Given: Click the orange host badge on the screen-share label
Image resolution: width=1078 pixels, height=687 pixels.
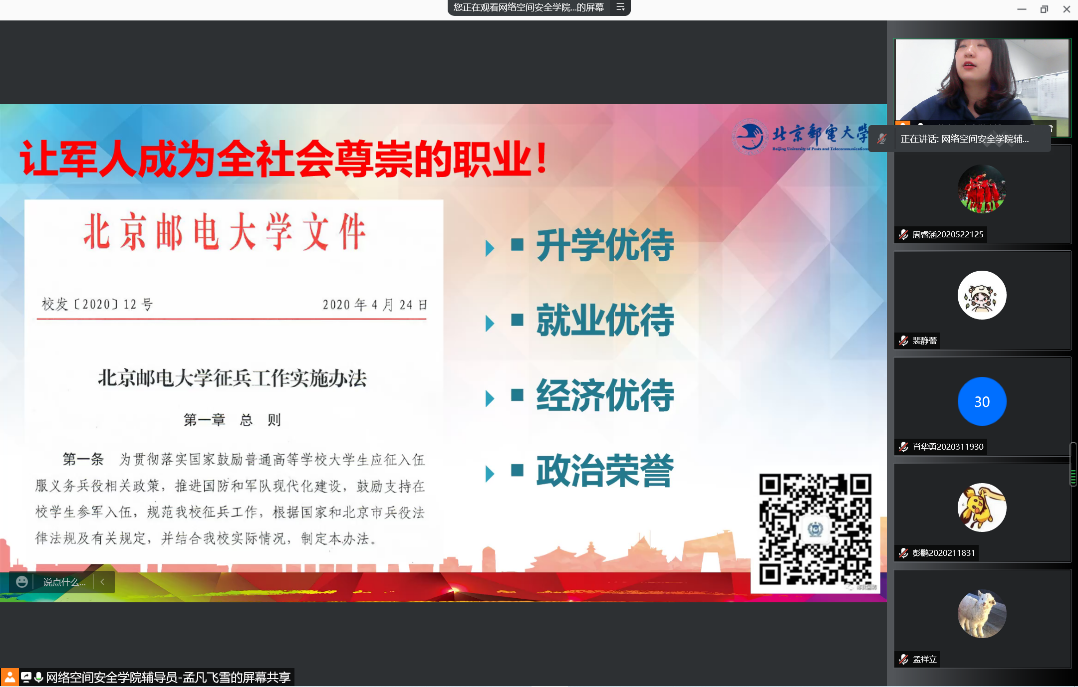Looking at the screenshot, I should [x=9, y=677].
